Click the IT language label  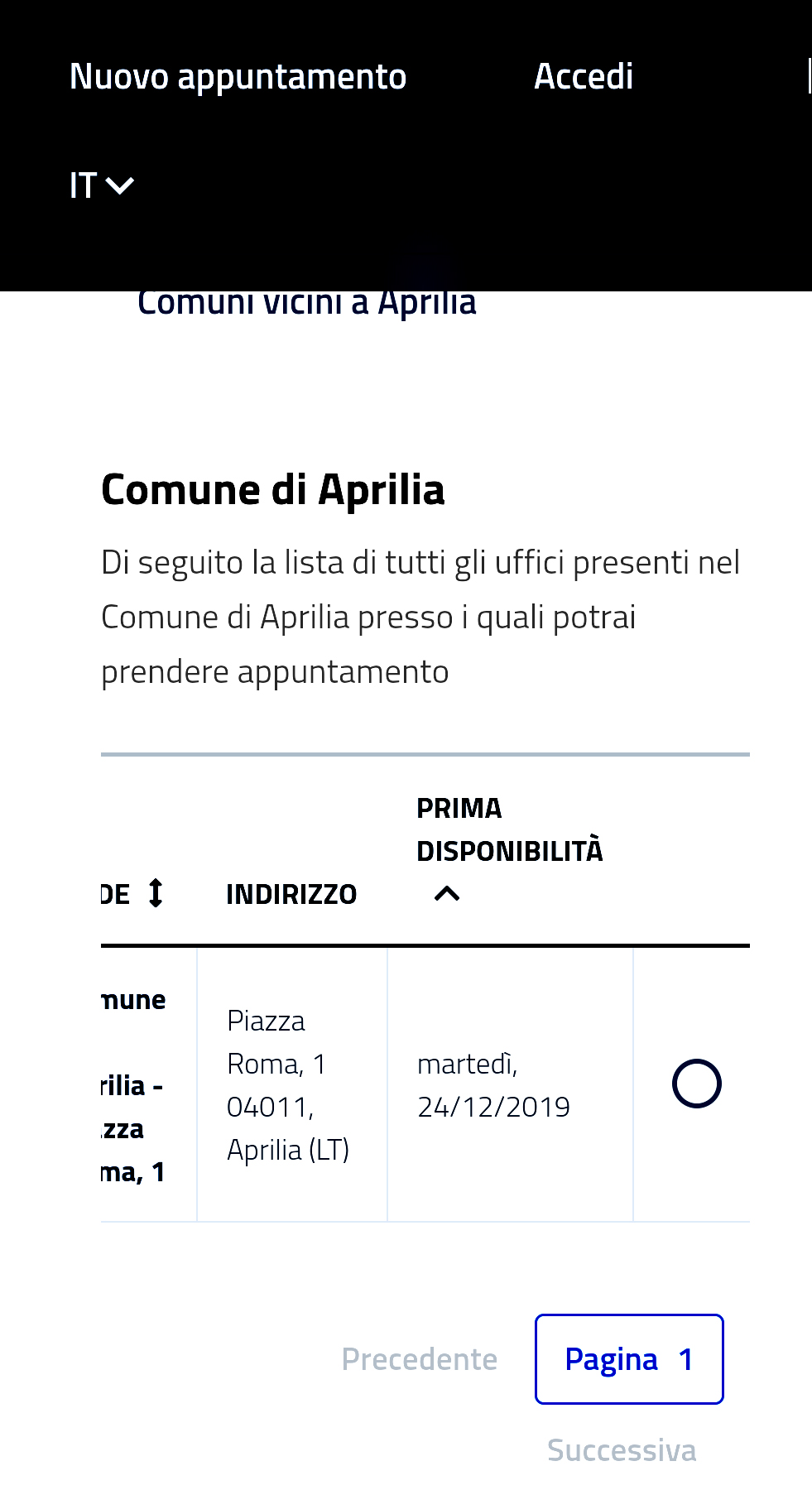[83, 185]
